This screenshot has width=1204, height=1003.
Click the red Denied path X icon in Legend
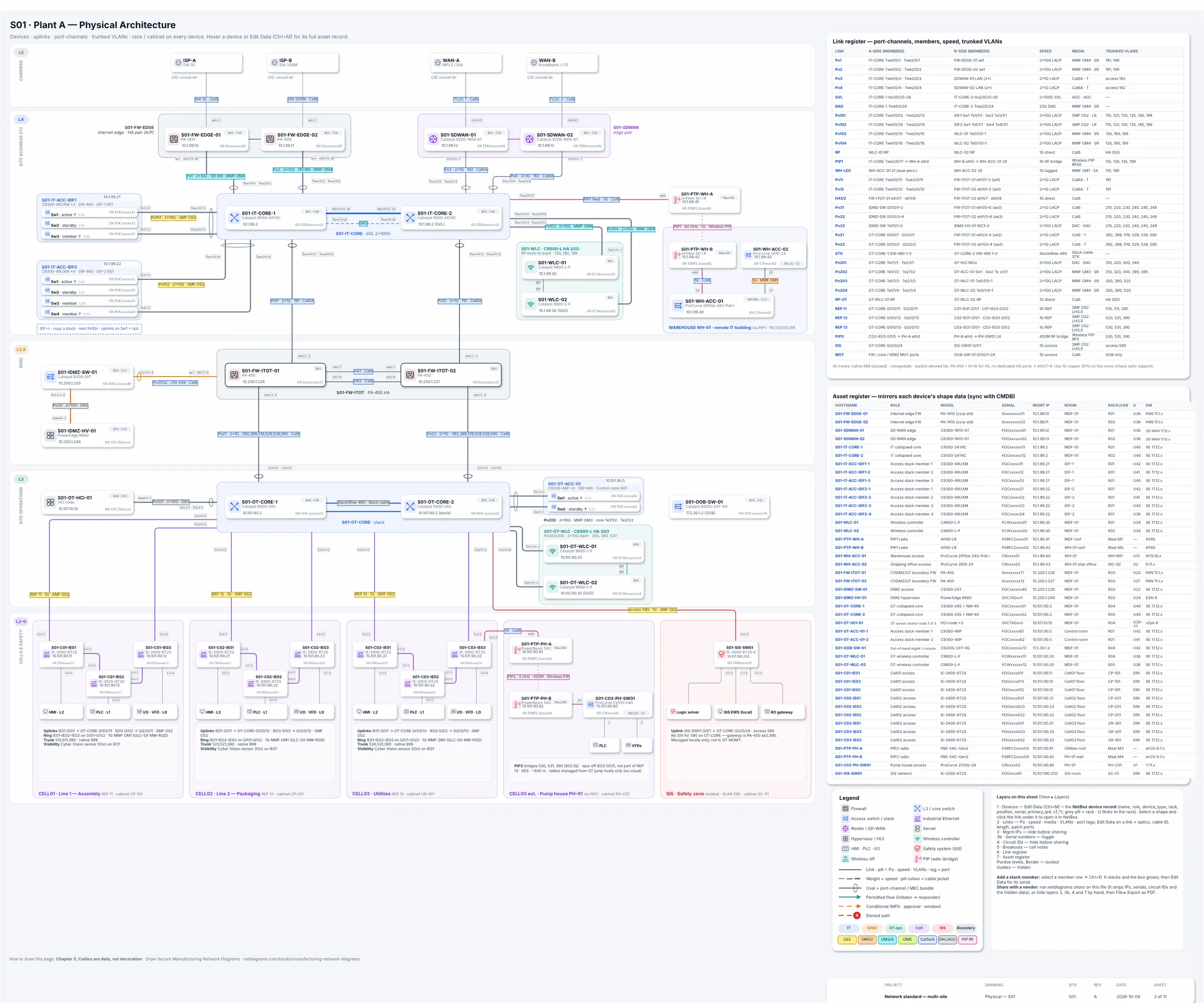click(857, 915)
